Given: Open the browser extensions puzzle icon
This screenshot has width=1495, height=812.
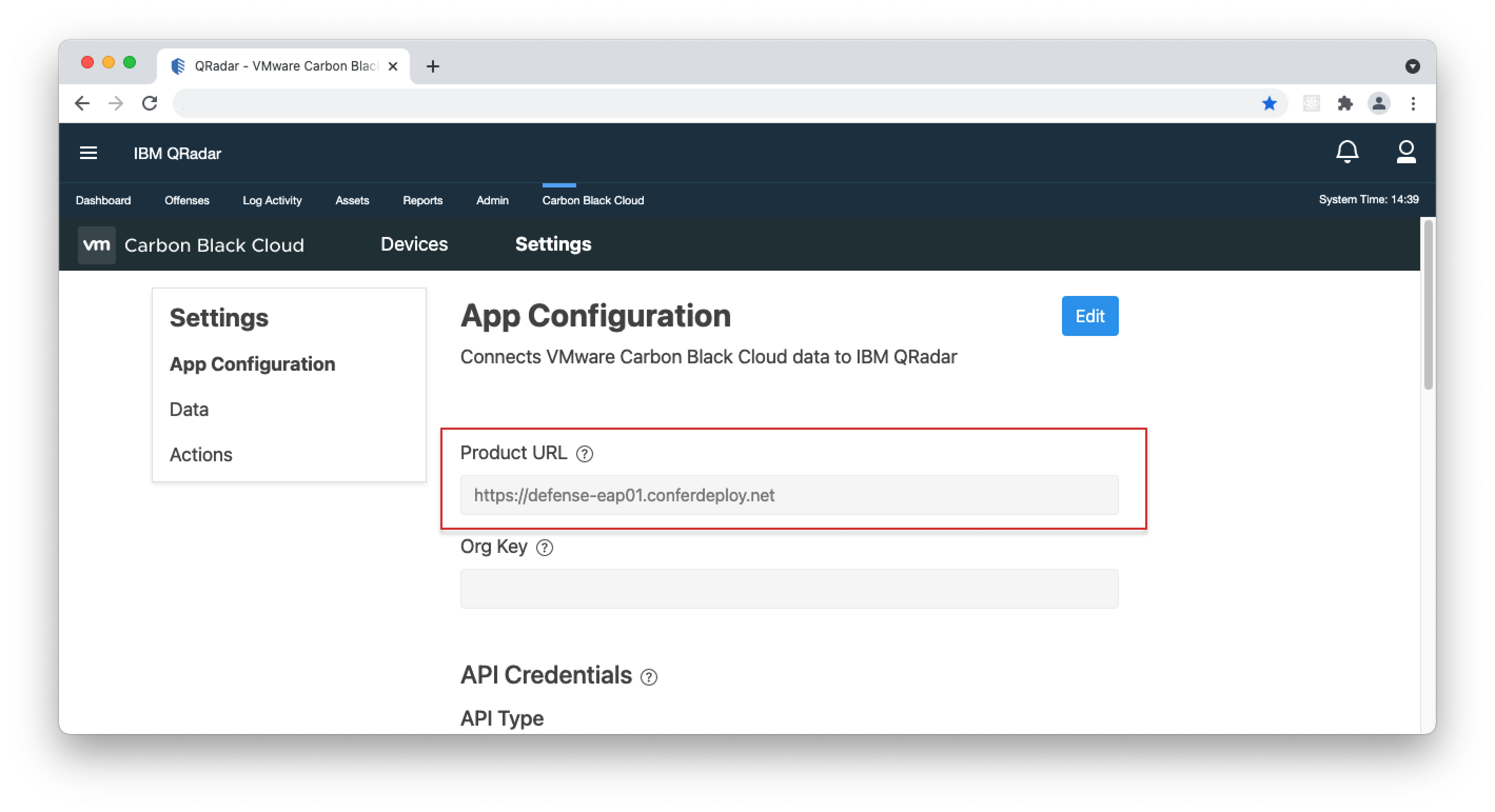Looking at the screenshot, I should tap(1345, 103).
